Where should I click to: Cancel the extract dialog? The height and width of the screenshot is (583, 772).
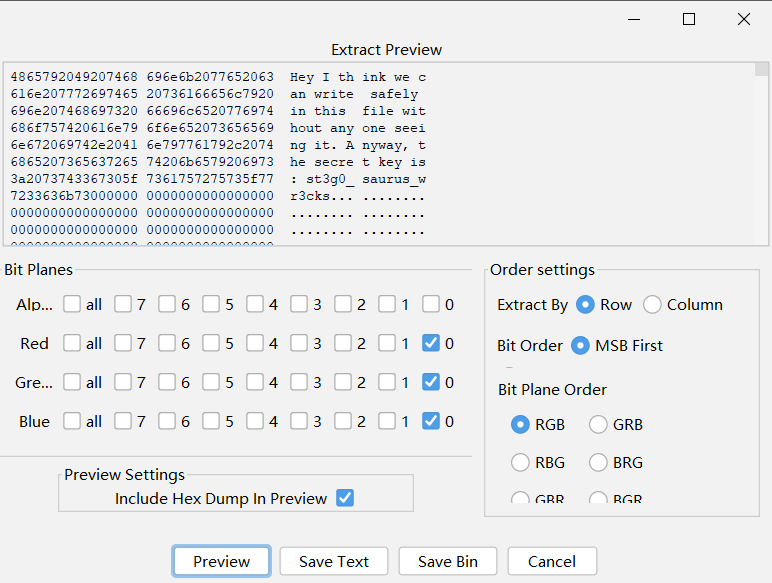click(552, 561)
